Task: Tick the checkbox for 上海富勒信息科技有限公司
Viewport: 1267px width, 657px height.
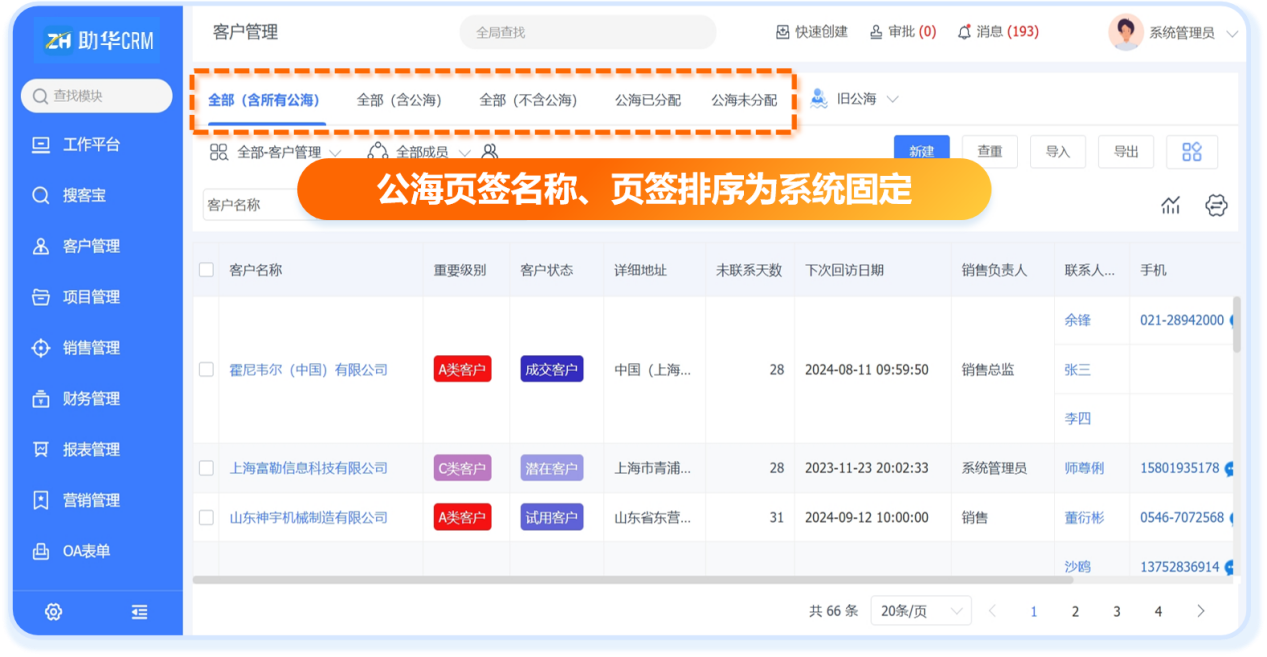Action: coord(206,468)
